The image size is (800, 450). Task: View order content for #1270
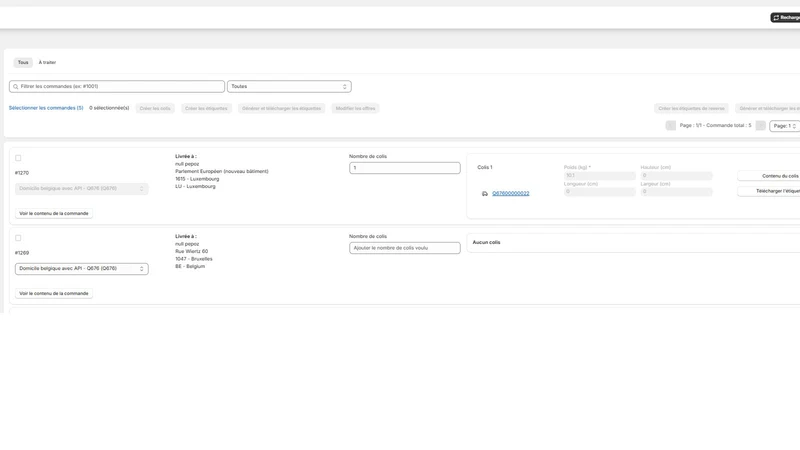click(54, 213)
